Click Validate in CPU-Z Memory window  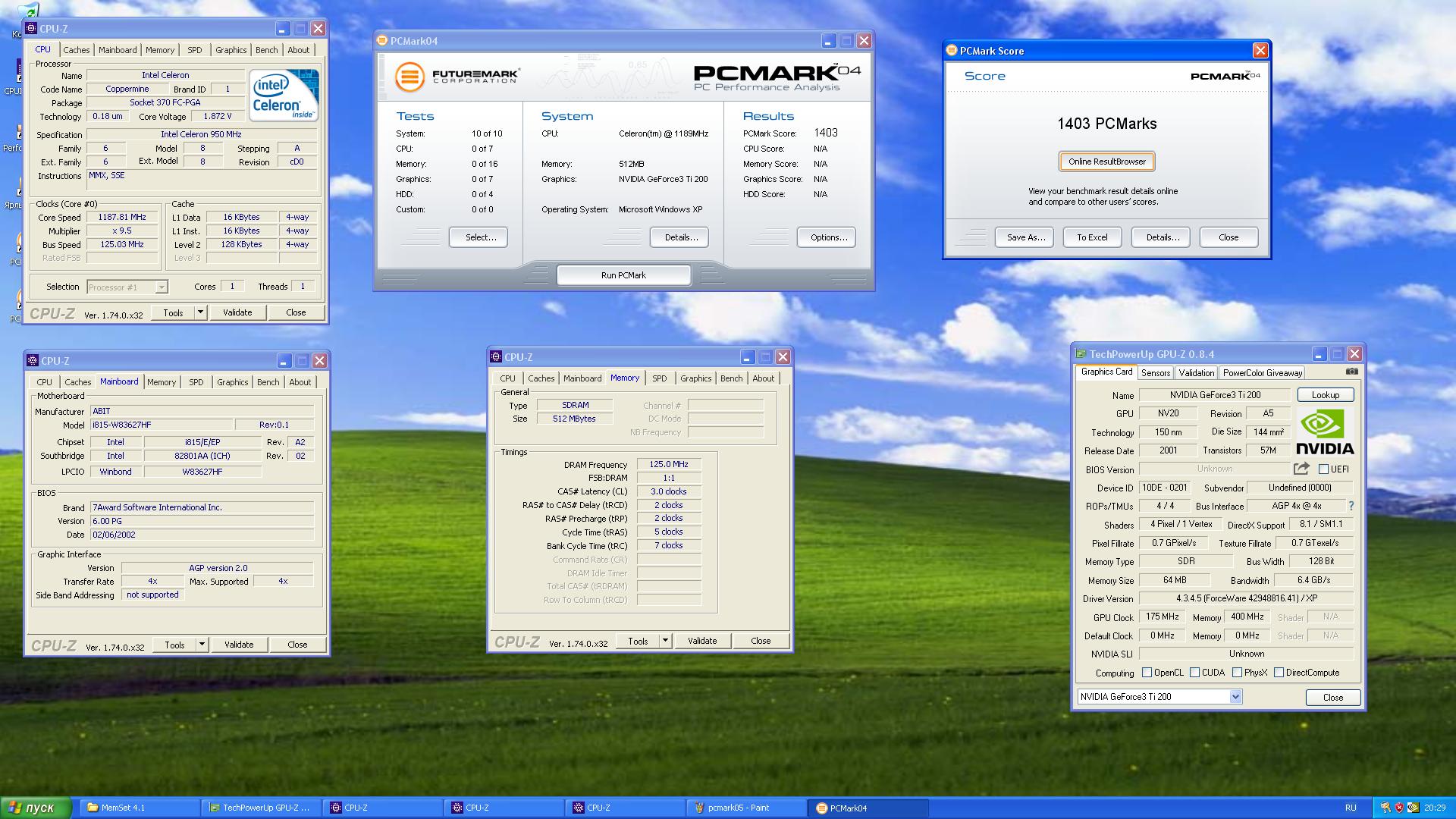(702, 641)
